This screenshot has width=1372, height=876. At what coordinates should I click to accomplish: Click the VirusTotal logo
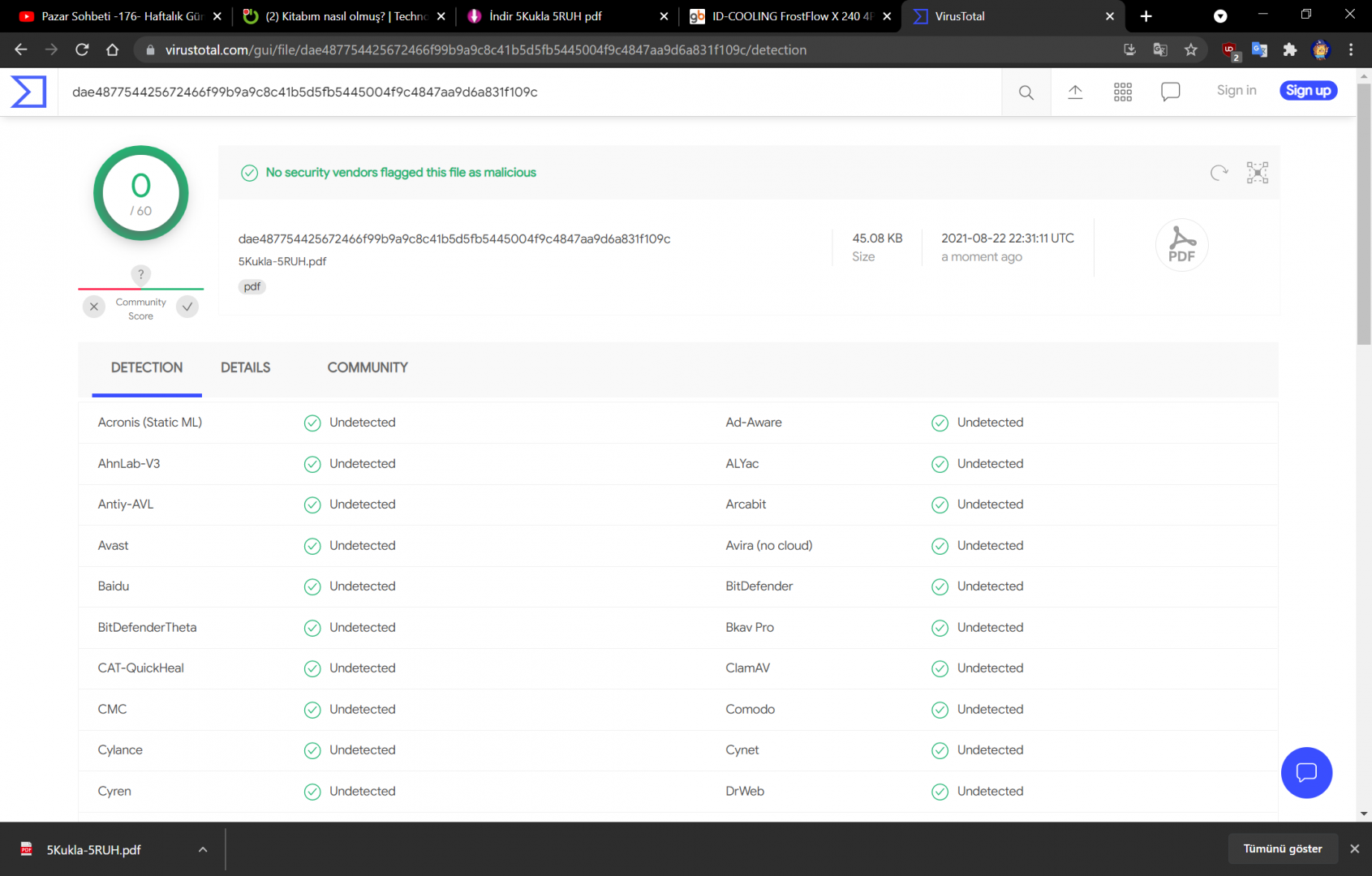27,92
